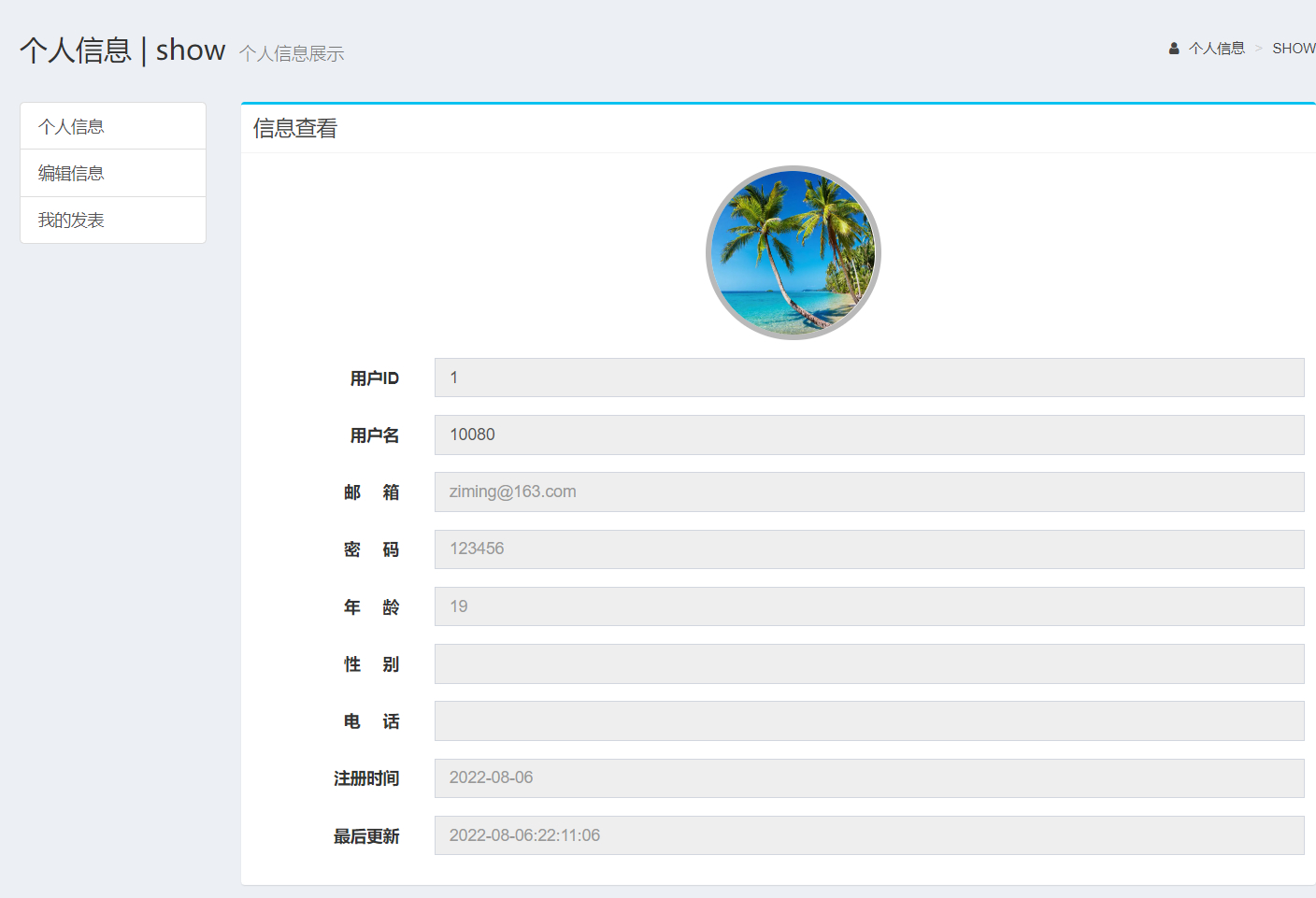This screenshot has height=898, width=1316.
Task: Click the empty 电话 input field
Action: [868, 720]
